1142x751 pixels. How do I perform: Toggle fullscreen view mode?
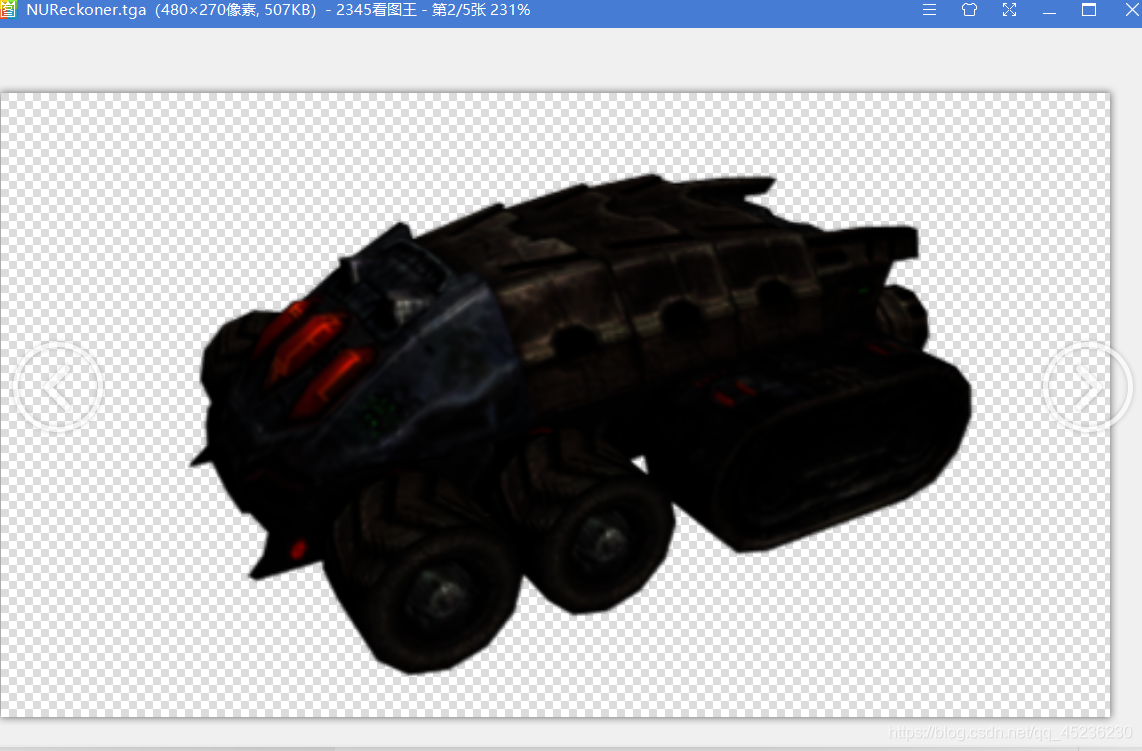tap(1009, 10)
